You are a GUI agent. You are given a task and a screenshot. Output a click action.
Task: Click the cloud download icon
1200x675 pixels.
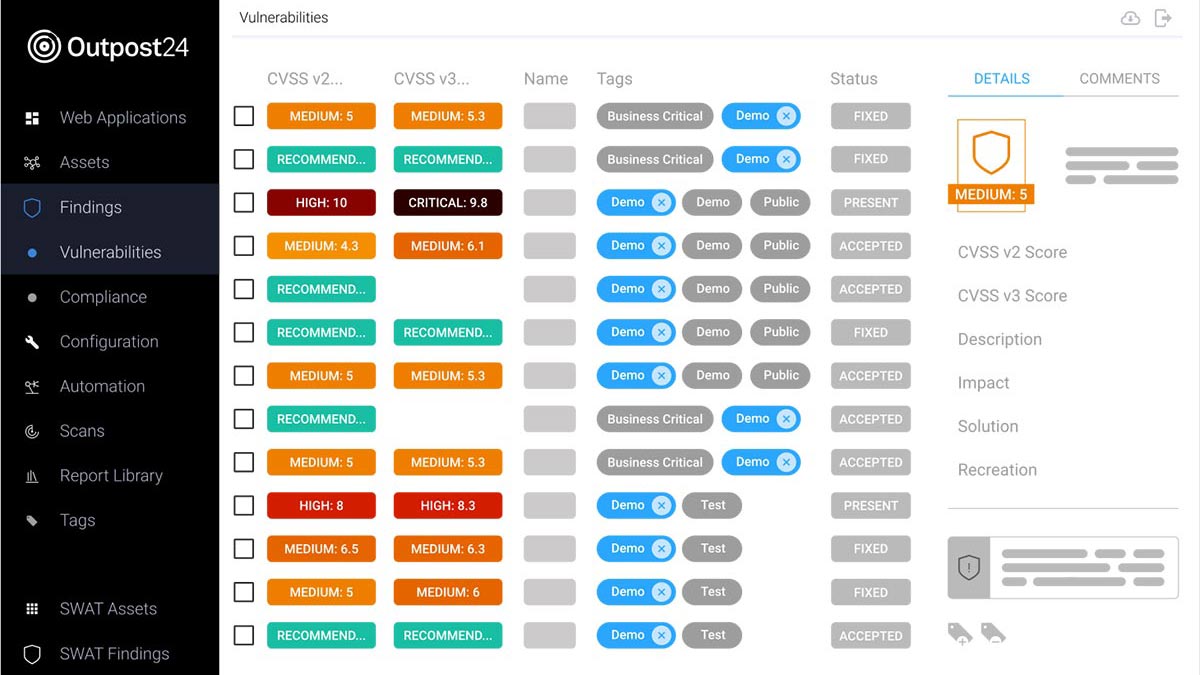(x=1130, y=18)
